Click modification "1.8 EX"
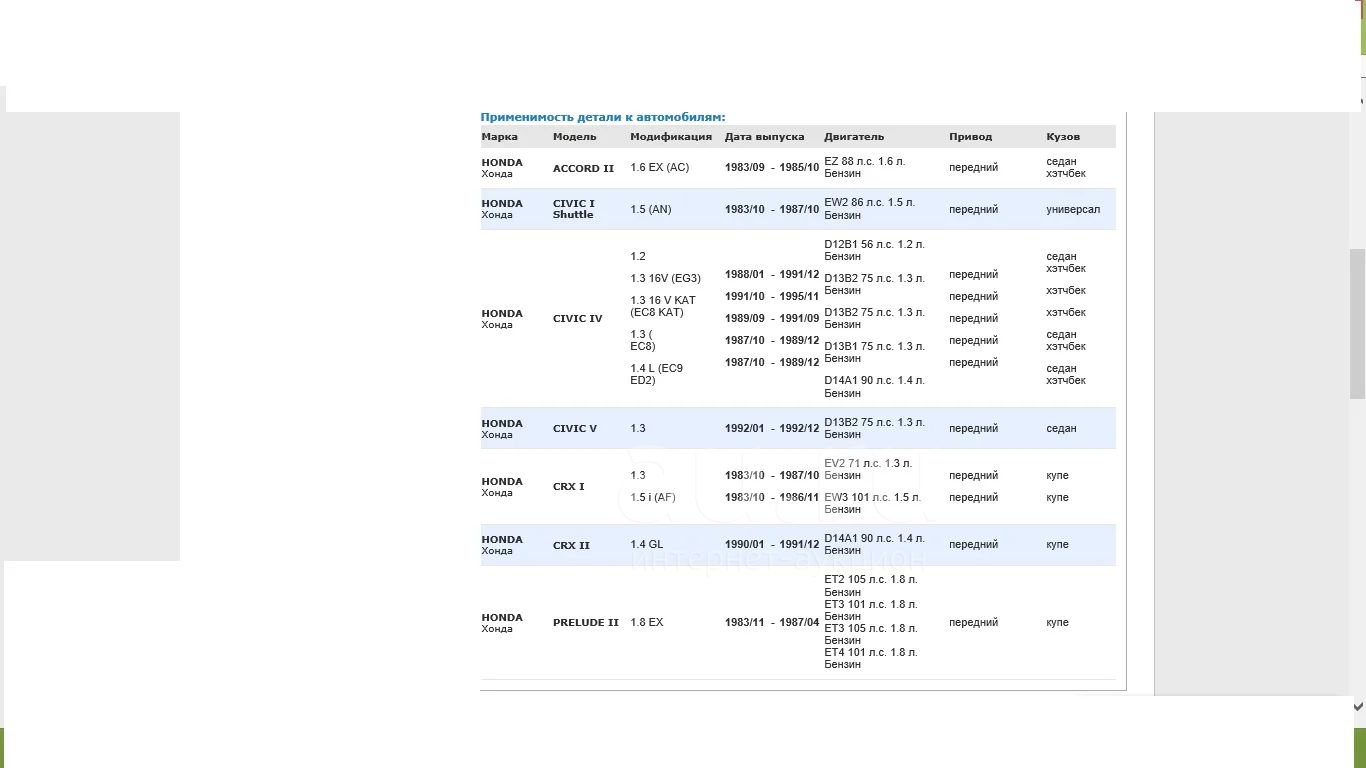Viewport: 1366px width, 768px height. (x=646, y=622)
